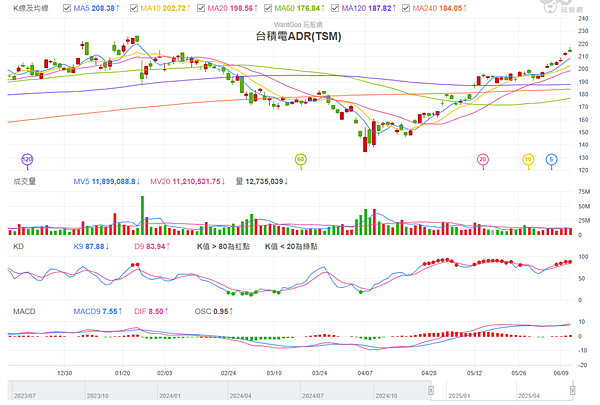Disable the MA60 line checkbox
The width and height of the screenshot is (600, 405).
pyautogui.click(x=268, y=8)
